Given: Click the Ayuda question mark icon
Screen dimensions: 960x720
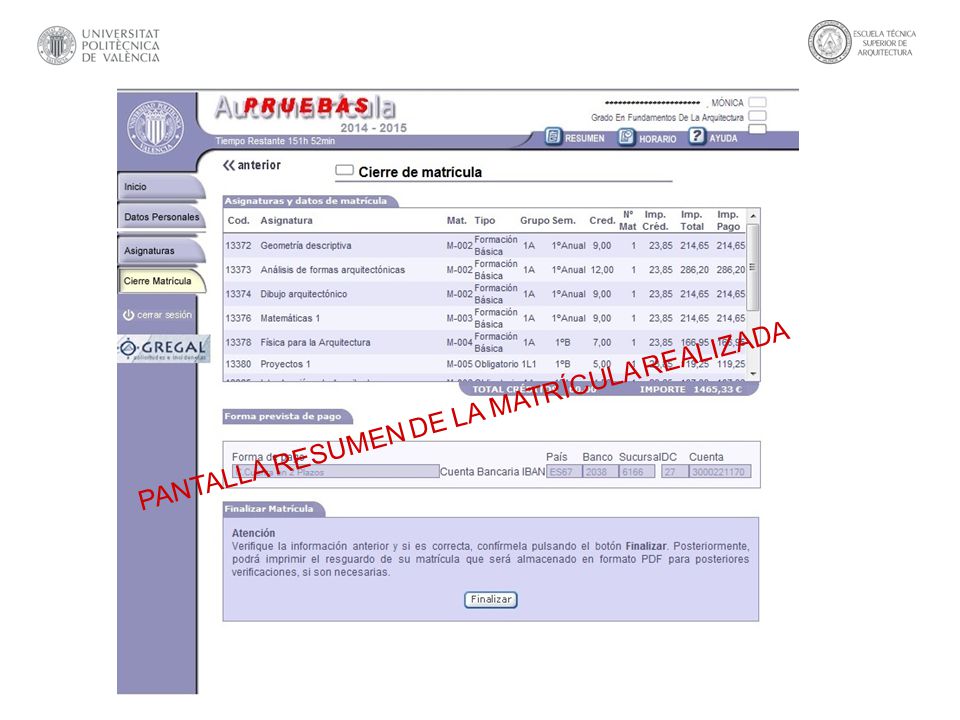Looking at the screenshot, I should (x=696, y=136).
